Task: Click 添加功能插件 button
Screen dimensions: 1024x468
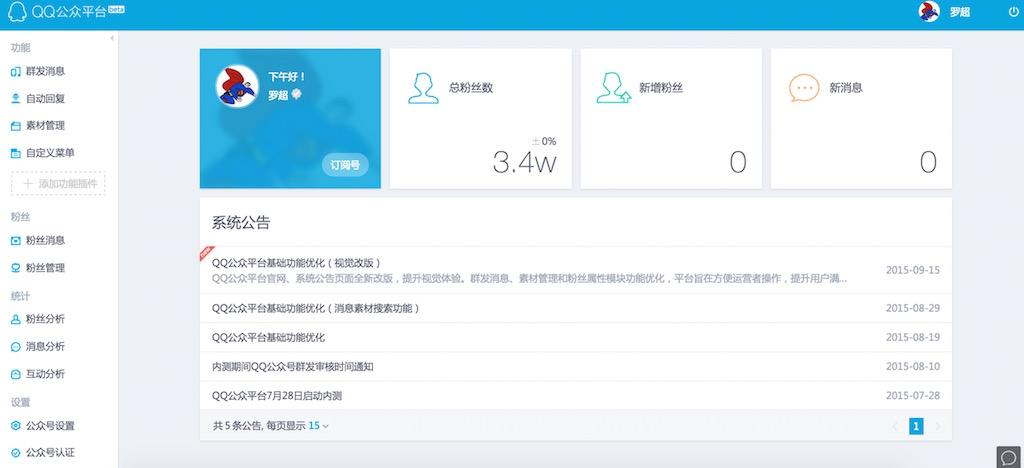Action: [x=58, y=183]
